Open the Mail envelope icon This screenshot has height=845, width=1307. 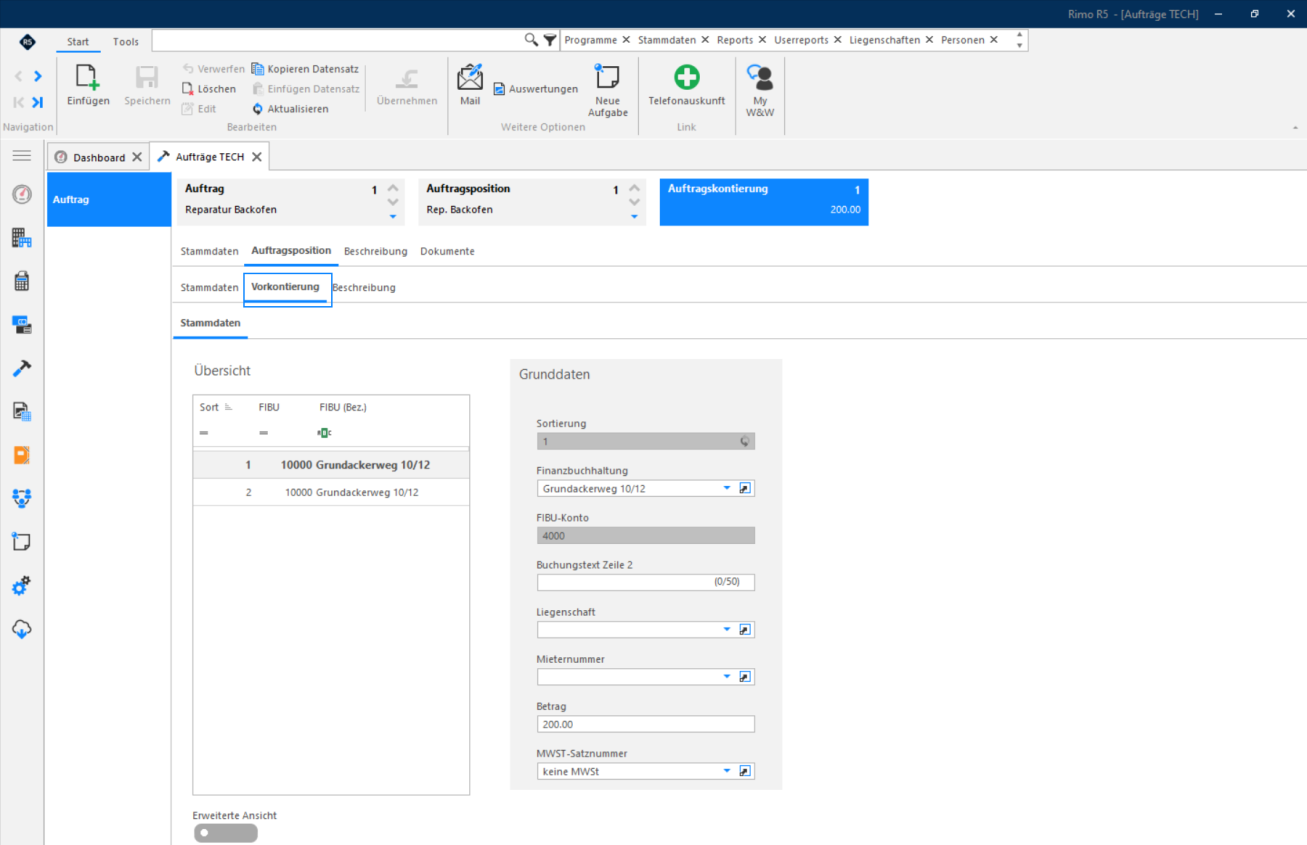tap(470, 77)
